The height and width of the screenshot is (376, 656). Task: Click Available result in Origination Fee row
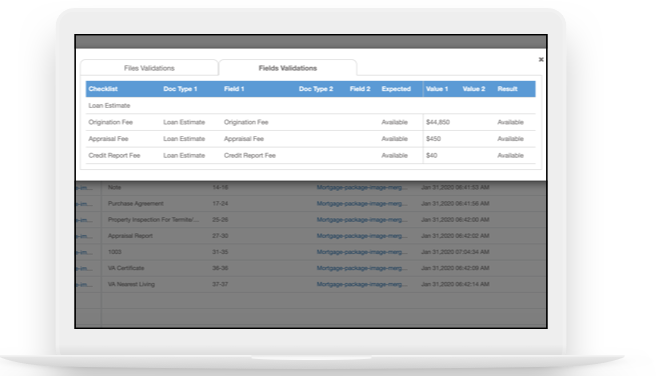click(510, 122)
